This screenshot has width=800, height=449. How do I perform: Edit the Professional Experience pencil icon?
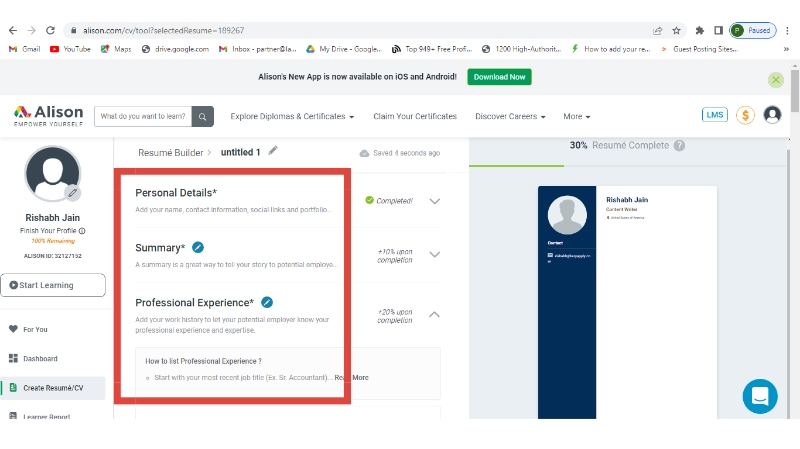pos(267,302)
